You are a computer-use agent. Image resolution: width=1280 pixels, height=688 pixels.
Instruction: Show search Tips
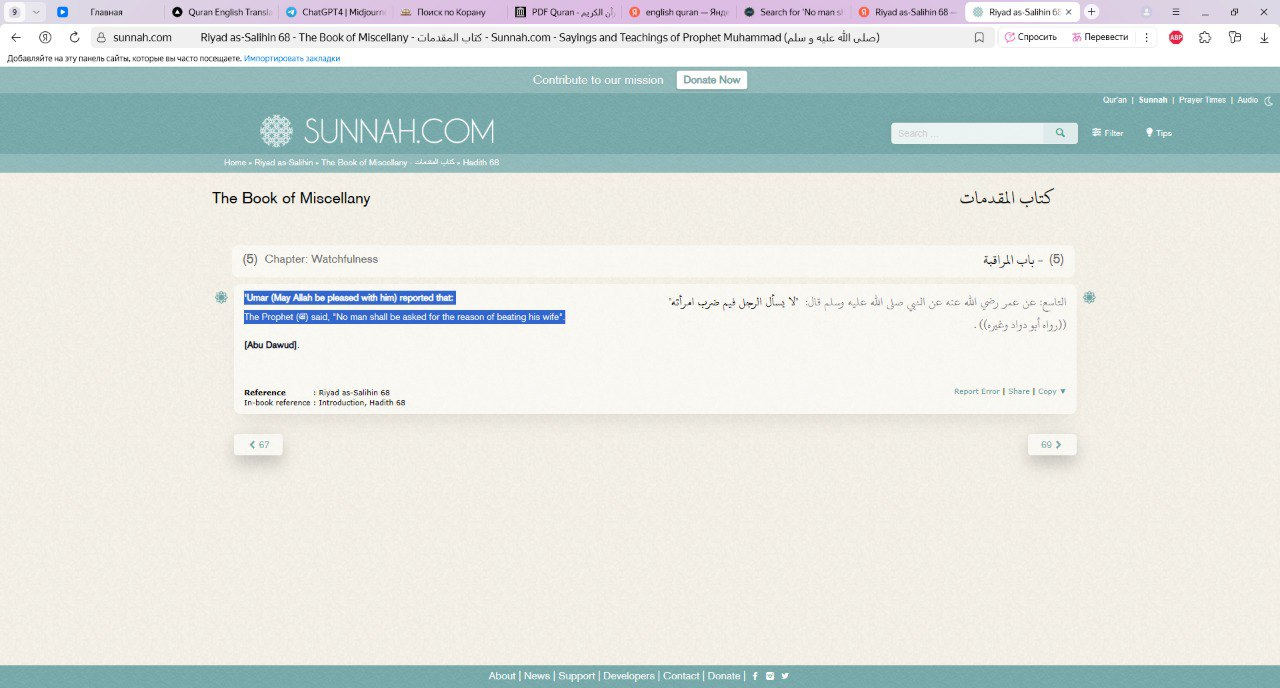point(1158,133)
